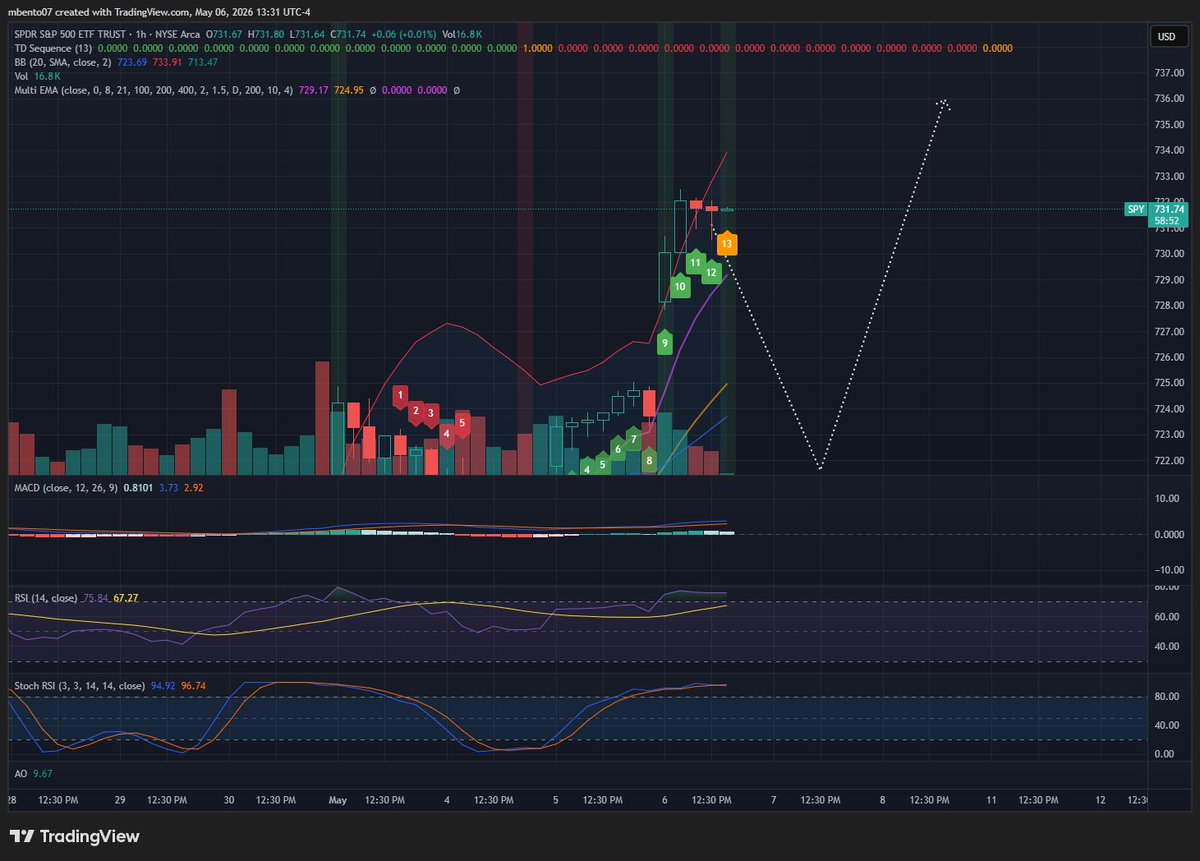Click the 727.00 price axis label

tap(1168, 332)
